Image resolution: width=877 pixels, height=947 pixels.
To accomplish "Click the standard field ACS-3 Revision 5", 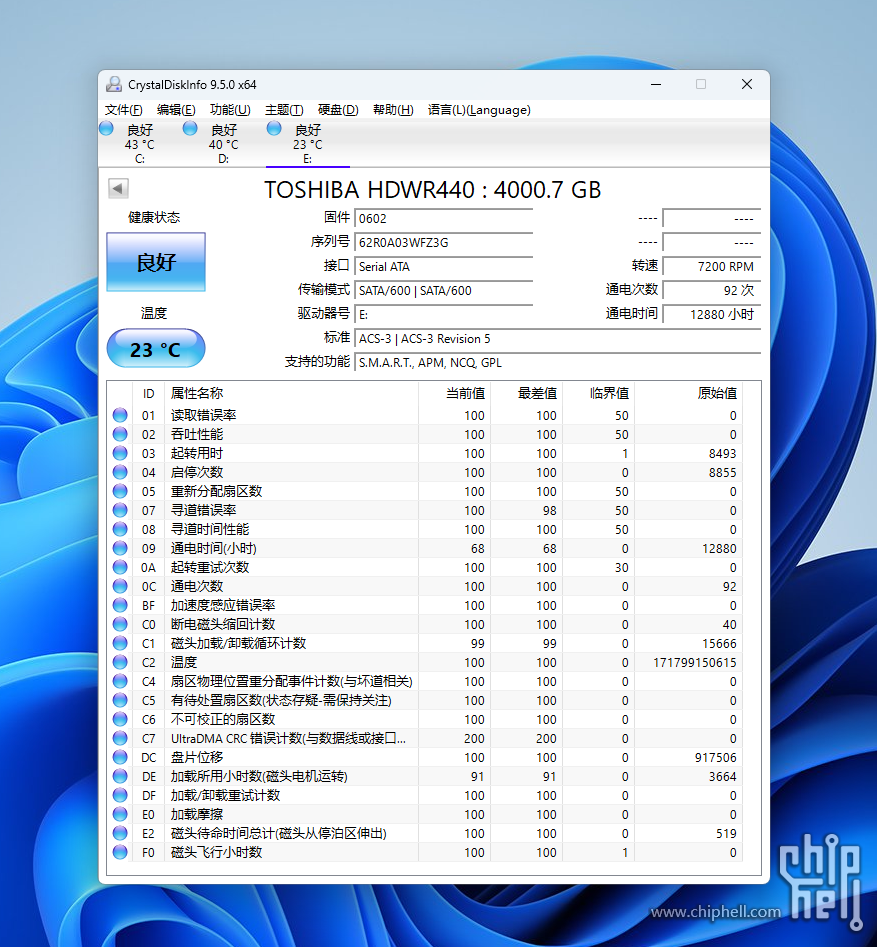I will 557,339.
